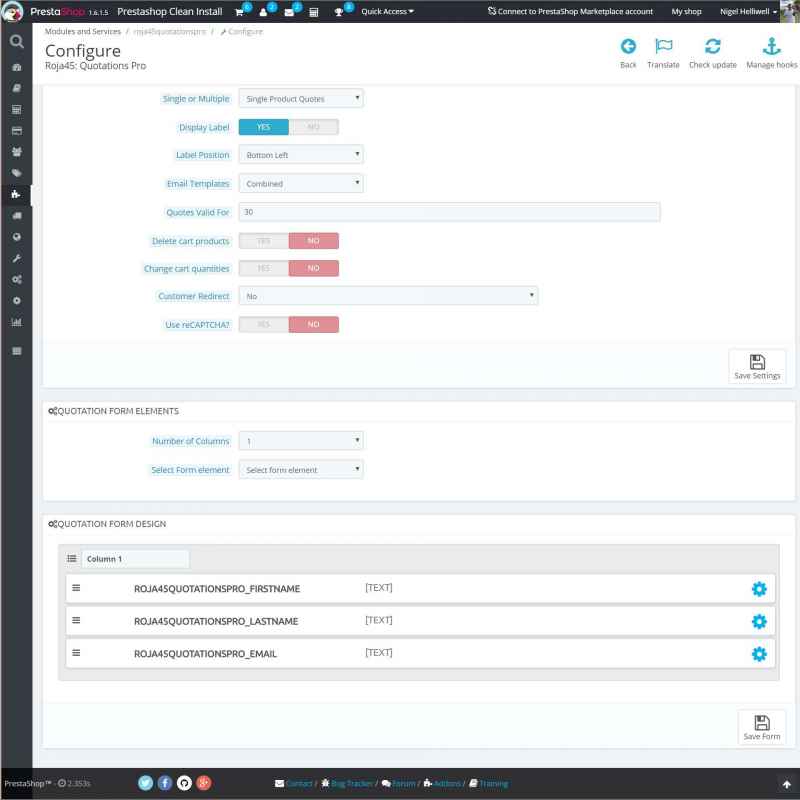Open the Number of Columns dropdown
Image resolution: width=800 pixels, height=800 pixels.
click(301, 441)
